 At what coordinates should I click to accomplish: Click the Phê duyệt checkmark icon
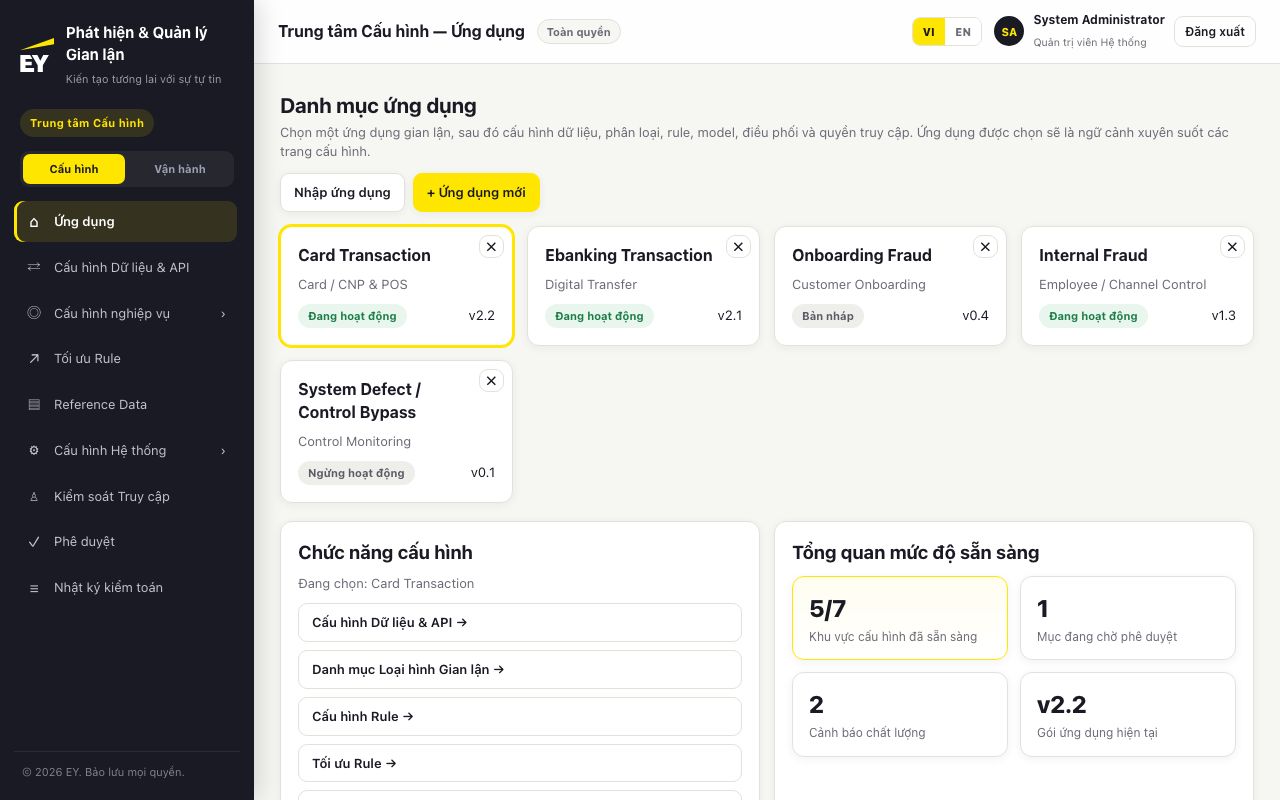click(34, 541)
